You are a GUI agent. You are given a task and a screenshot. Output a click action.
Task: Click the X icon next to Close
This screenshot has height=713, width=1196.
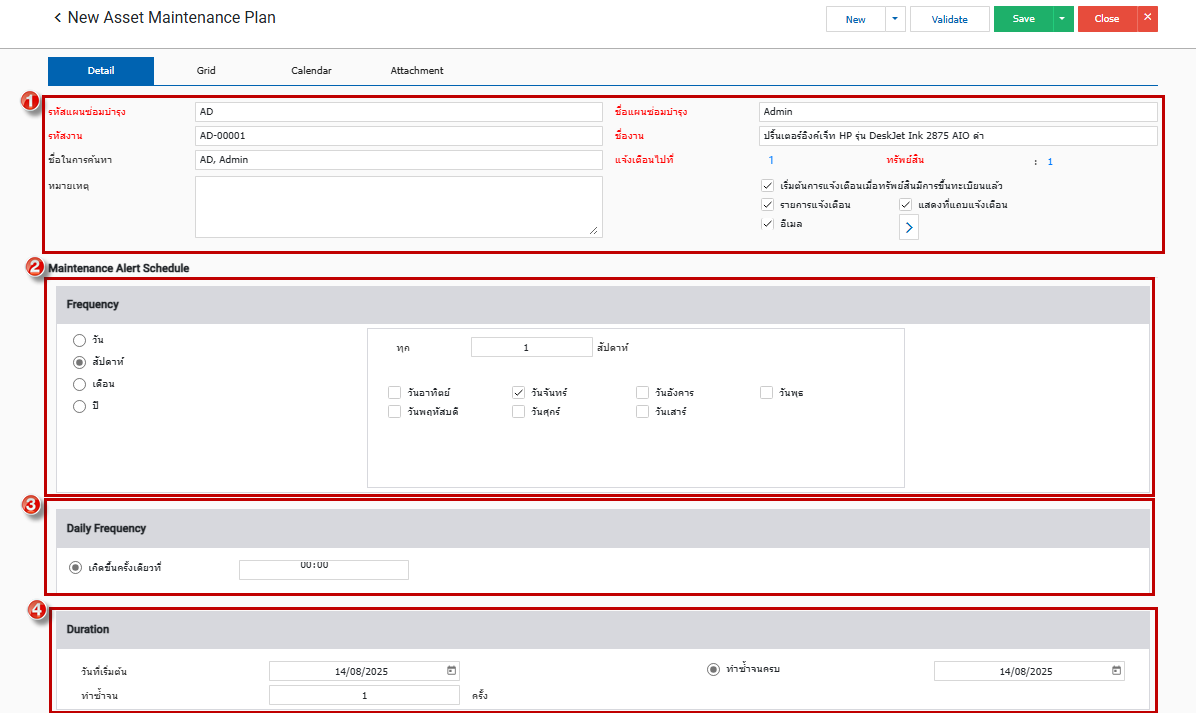coord(1147,18)
